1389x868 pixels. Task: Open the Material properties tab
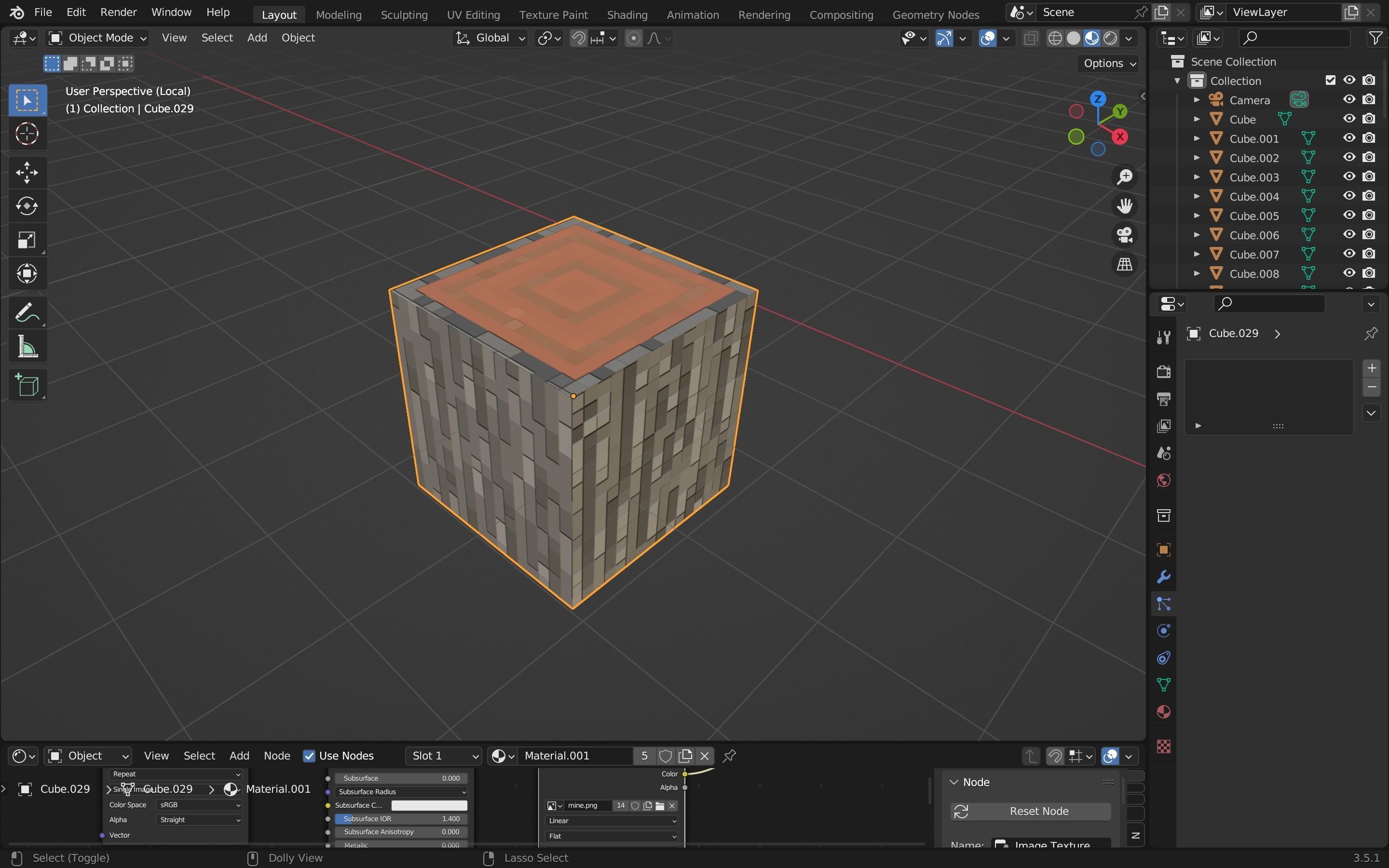[1163, 712]
